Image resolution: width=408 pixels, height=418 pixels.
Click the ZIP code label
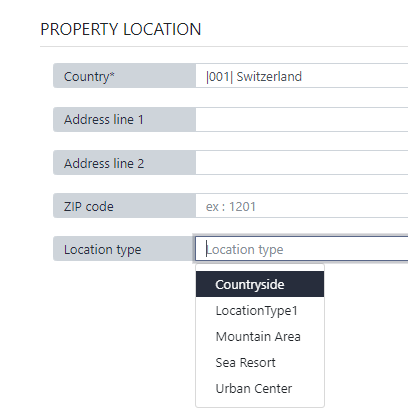89,207
